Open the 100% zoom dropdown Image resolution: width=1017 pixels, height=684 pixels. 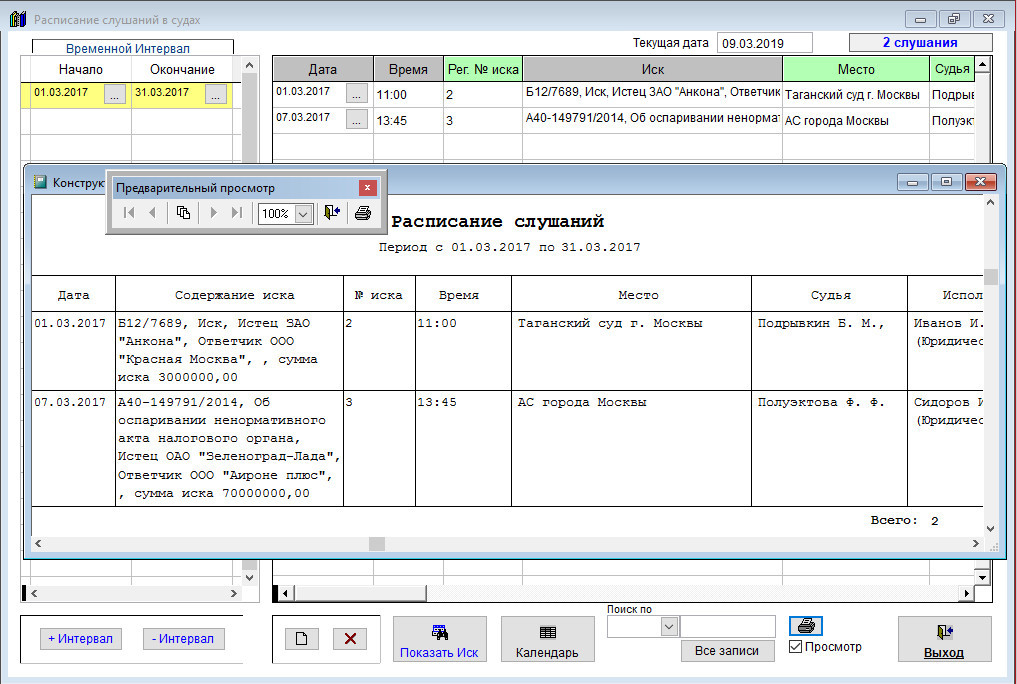tap(303, 214)
